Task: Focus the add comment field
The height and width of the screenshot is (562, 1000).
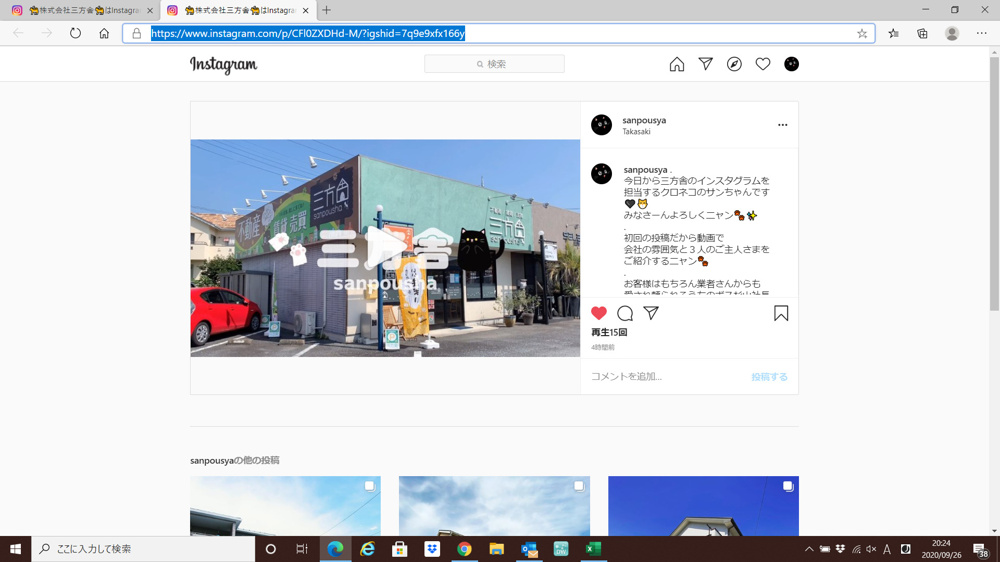Action: click(x=666, y=376)
